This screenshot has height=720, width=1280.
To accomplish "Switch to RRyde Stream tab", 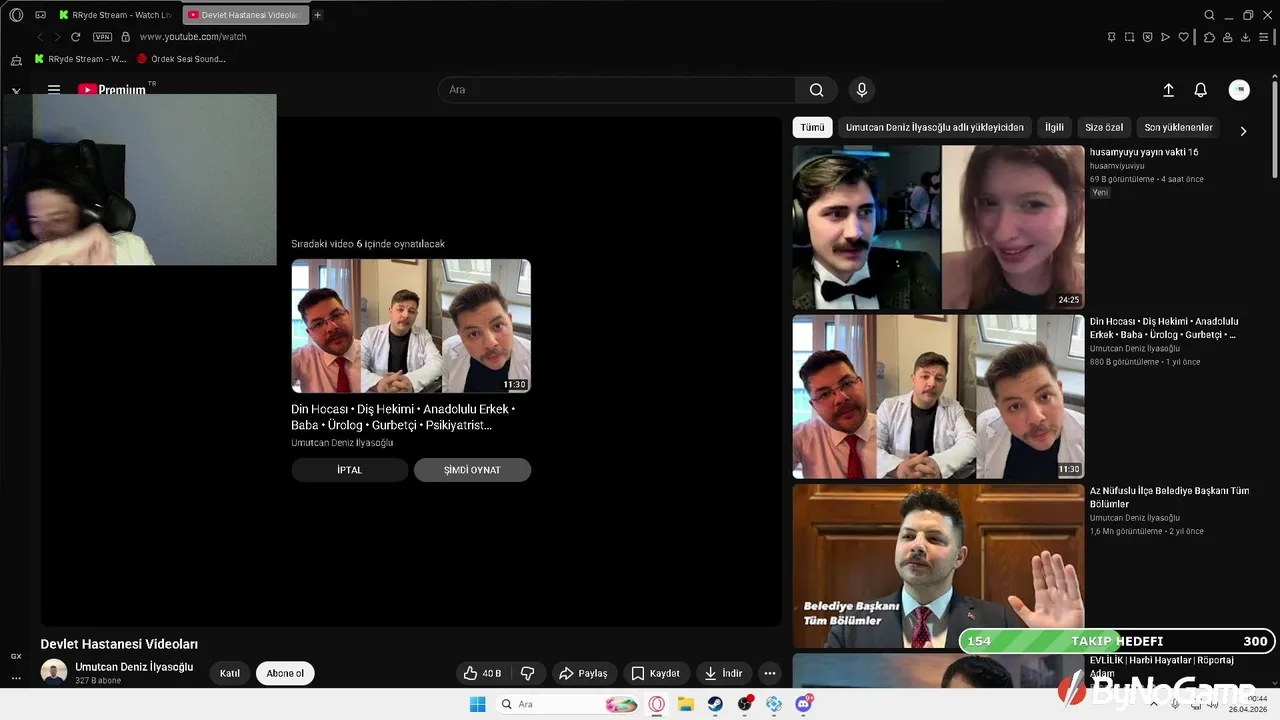I will point(116,15).
